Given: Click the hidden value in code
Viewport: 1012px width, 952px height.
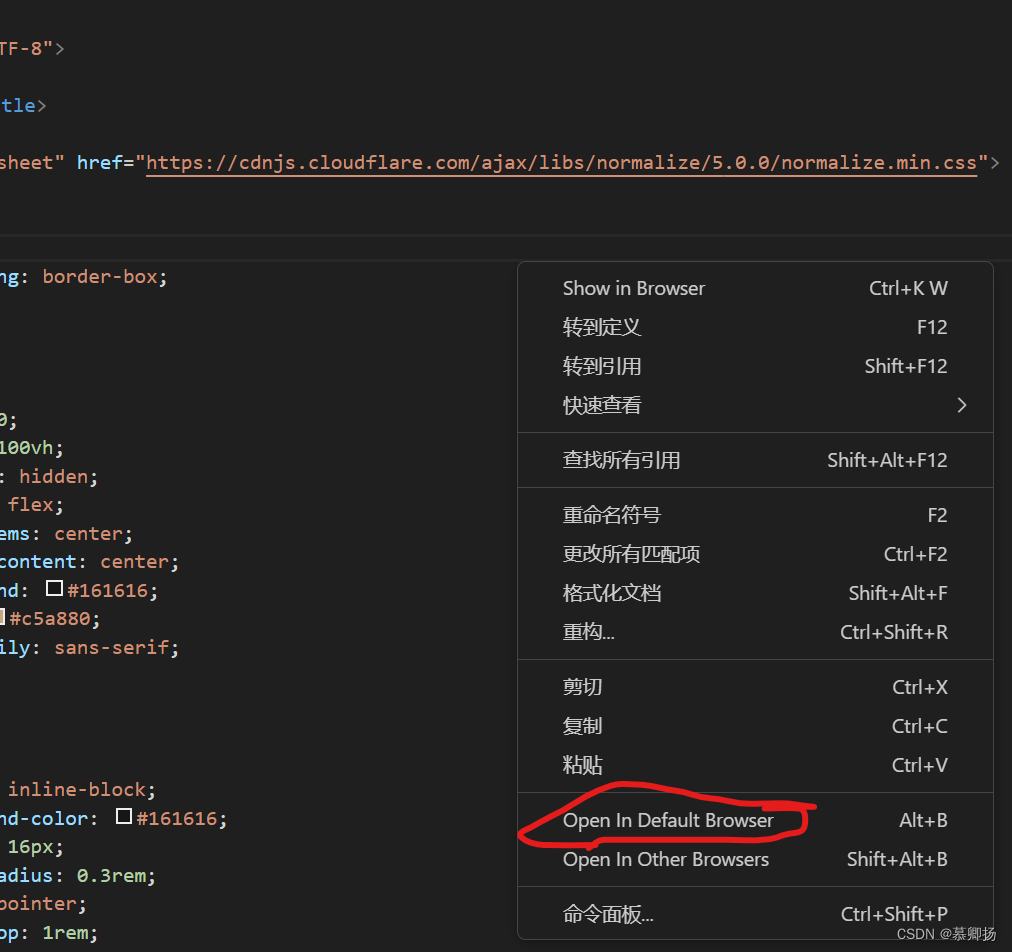Looking at the screenshot, I should (54, 477).
